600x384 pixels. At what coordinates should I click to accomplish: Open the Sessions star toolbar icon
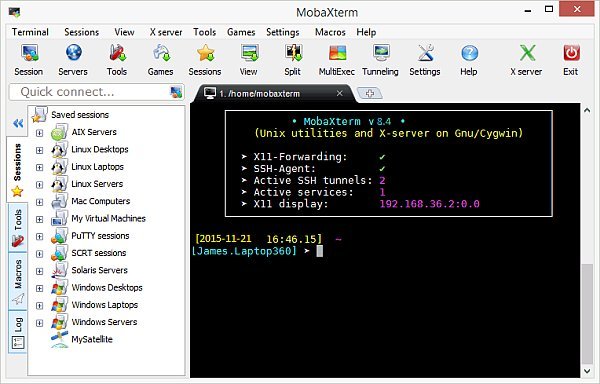pos(205,53)
